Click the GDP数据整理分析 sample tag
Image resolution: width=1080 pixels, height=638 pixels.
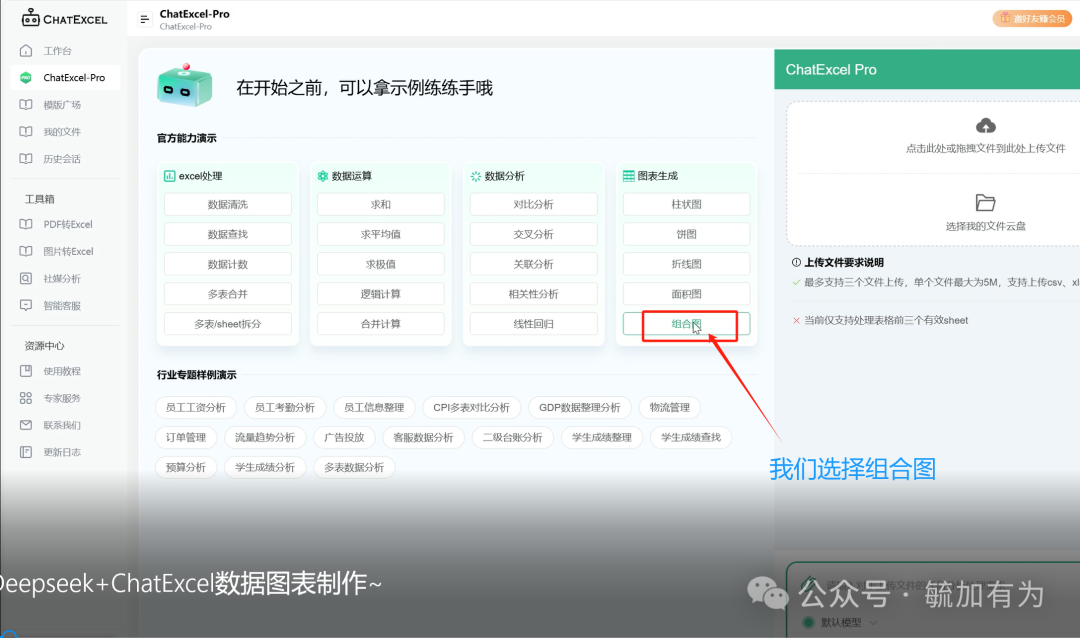click(580, 407)
